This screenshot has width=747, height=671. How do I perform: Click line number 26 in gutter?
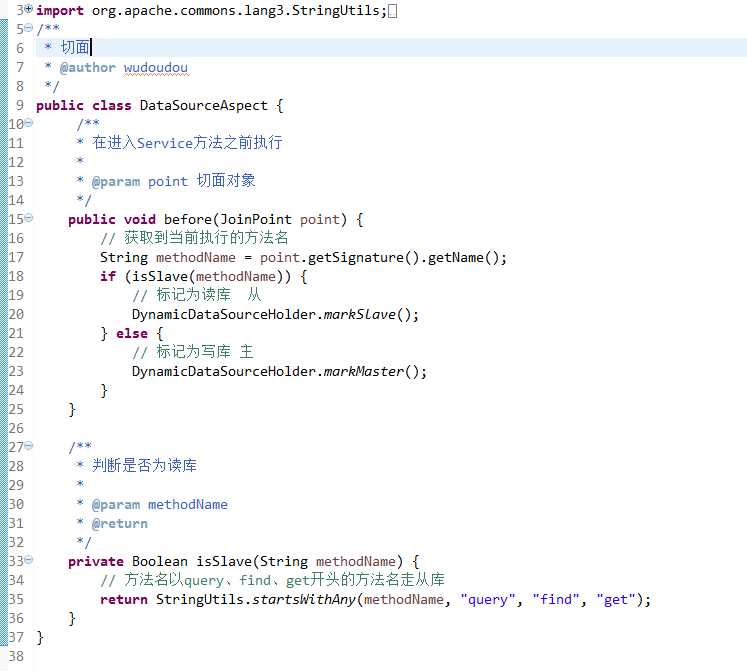[16, 428]
